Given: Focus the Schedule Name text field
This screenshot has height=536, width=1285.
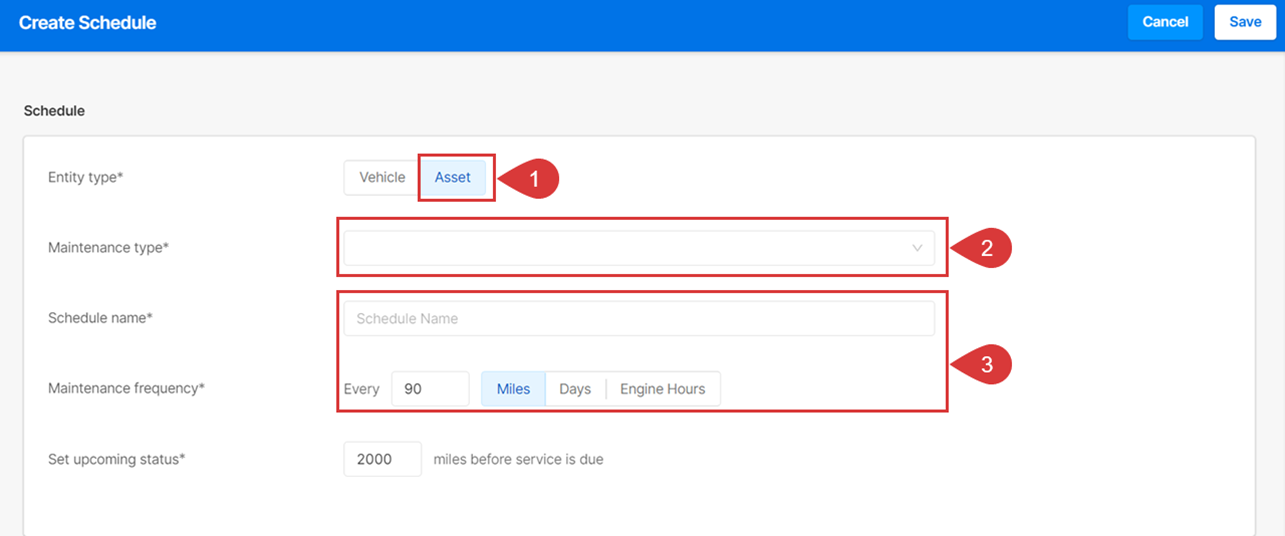Looking at the screenshot, I should pos(639,318).
